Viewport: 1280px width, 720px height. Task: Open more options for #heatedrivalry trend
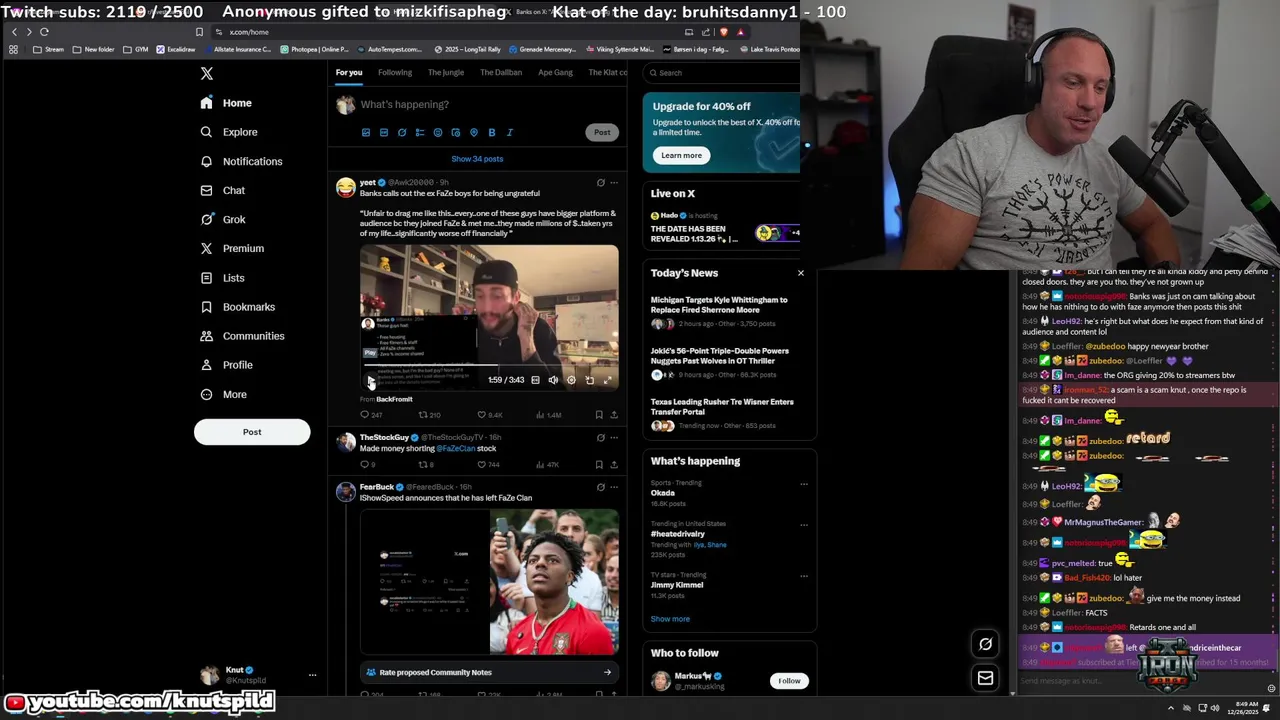tap(804, 524)
